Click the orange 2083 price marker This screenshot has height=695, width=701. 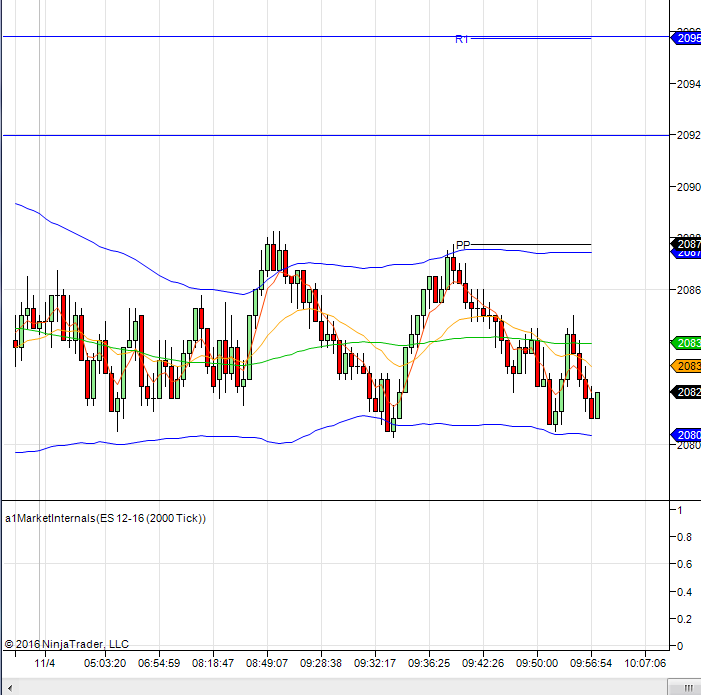click(686, 366)
